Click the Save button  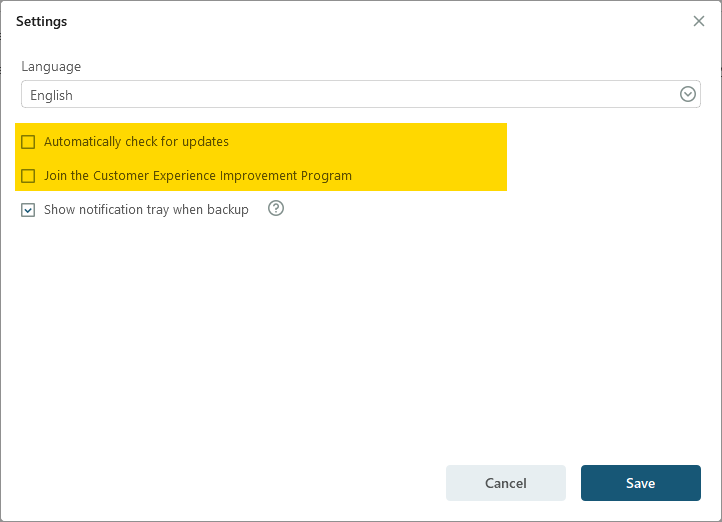coord(640,483)
